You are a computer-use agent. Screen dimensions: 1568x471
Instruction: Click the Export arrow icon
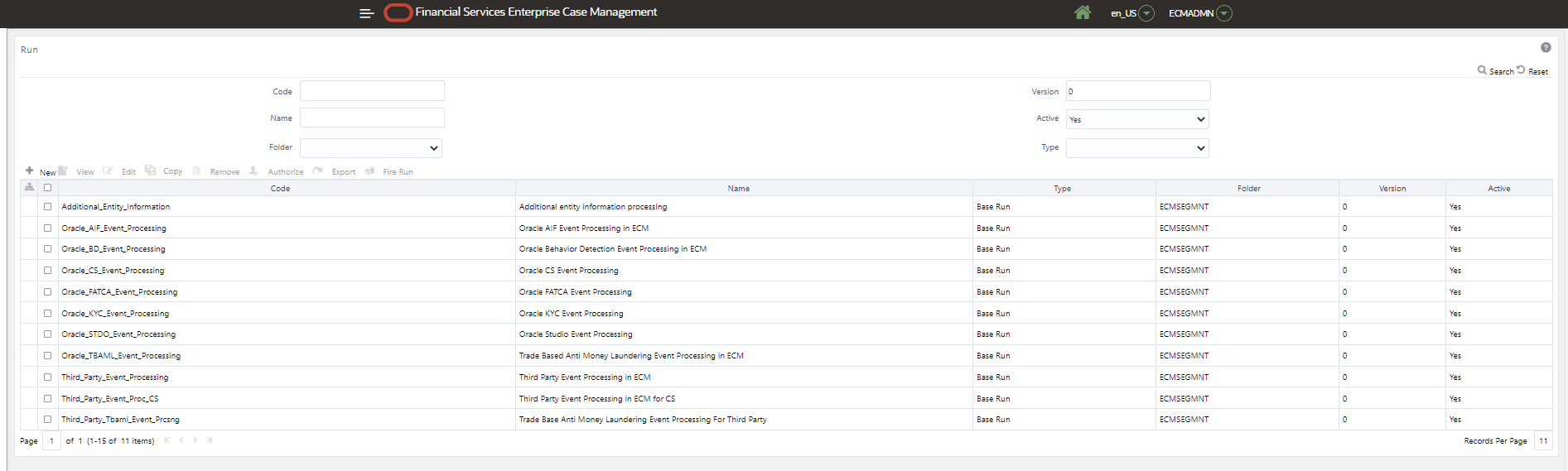[x=317, y=171]
